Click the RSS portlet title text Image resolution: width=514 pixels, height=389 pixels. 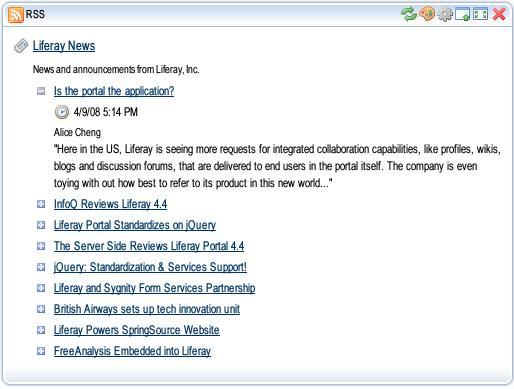coord(35,14)
